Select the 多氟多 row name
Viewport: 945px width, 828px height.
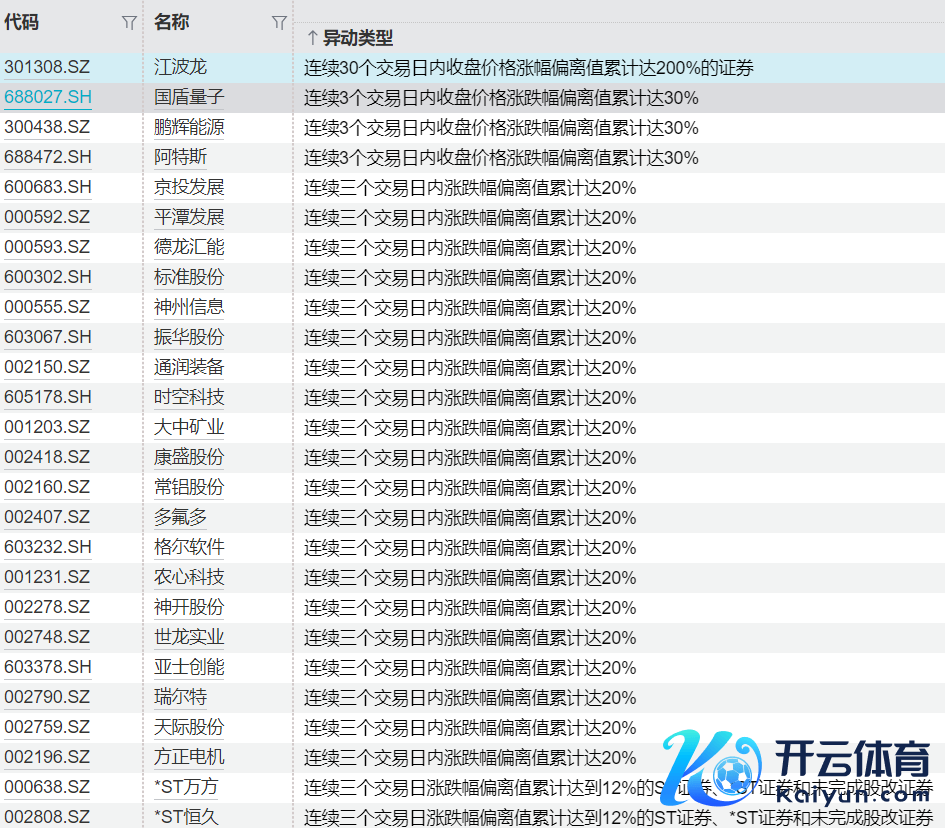point(181,517)
